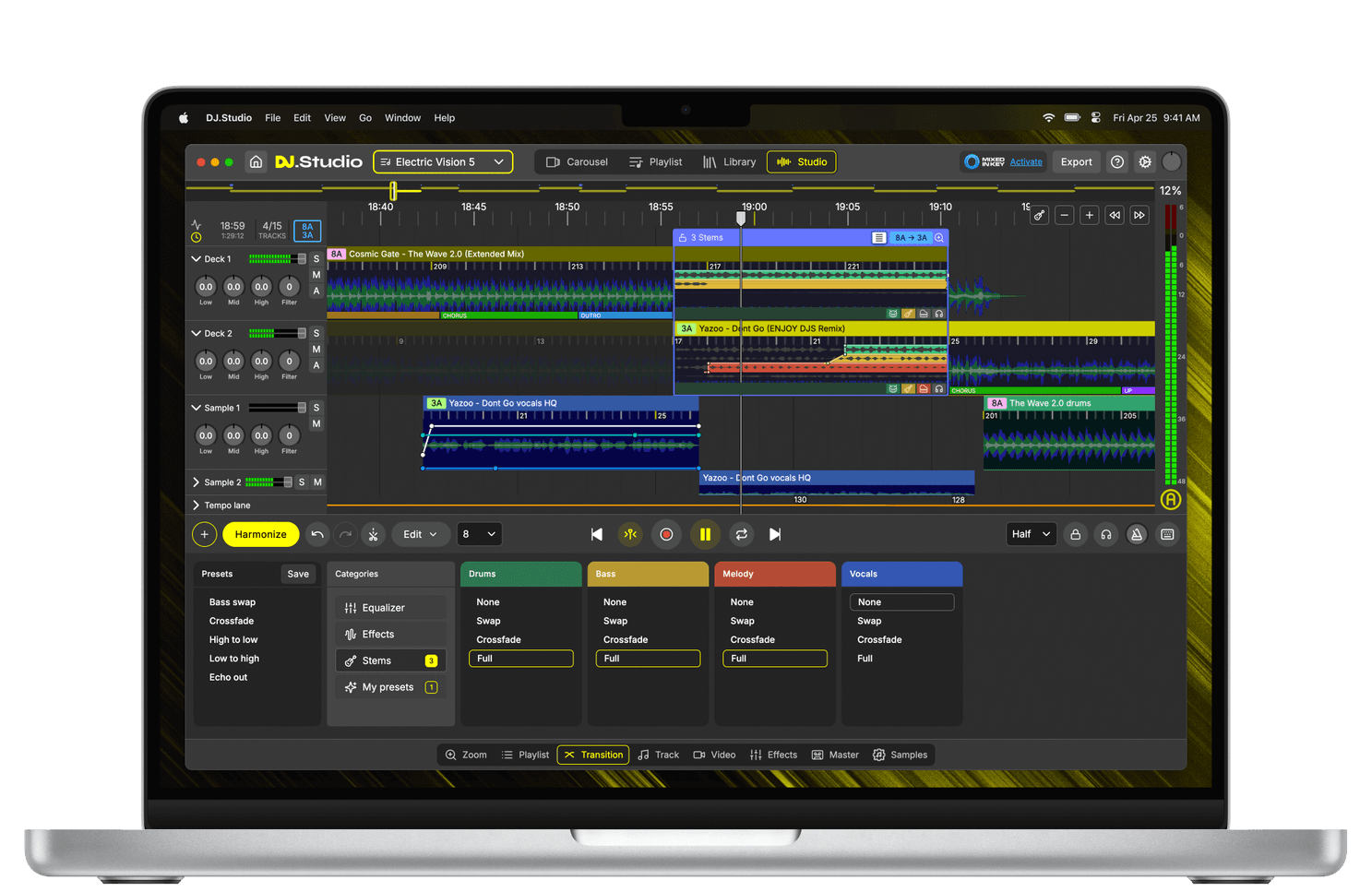Viewport: 1372px width, 892px height.
Task: Toggle loop playback
Action: 741,534
